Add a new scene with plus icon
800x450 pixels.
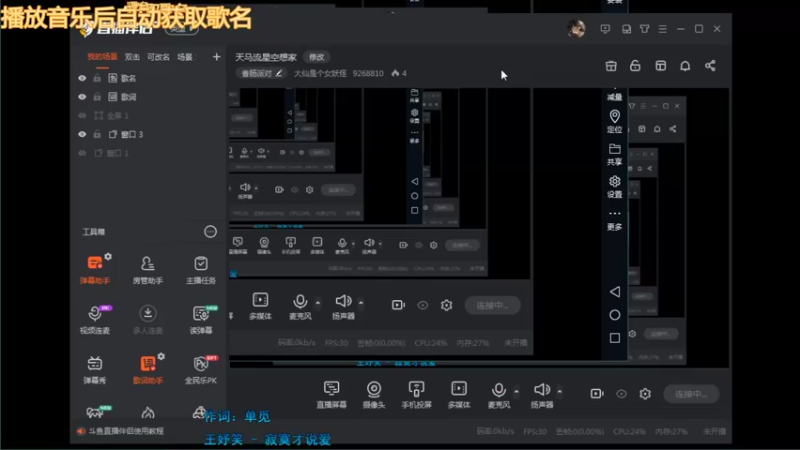(x=216, y=57)
